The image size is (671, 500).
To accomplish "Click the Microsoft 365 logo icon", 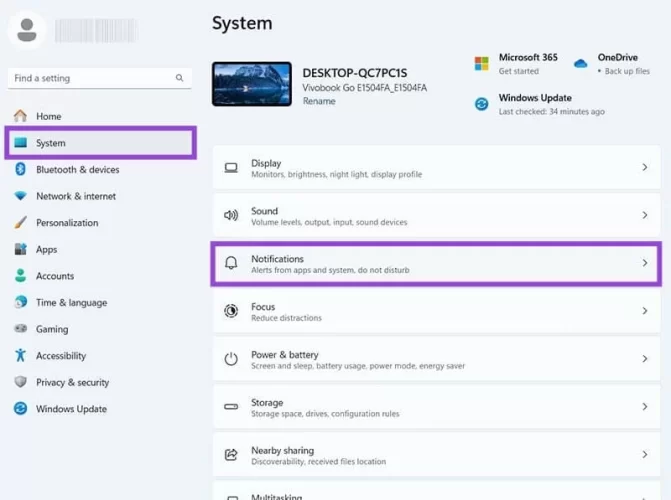I will point(482,64).
